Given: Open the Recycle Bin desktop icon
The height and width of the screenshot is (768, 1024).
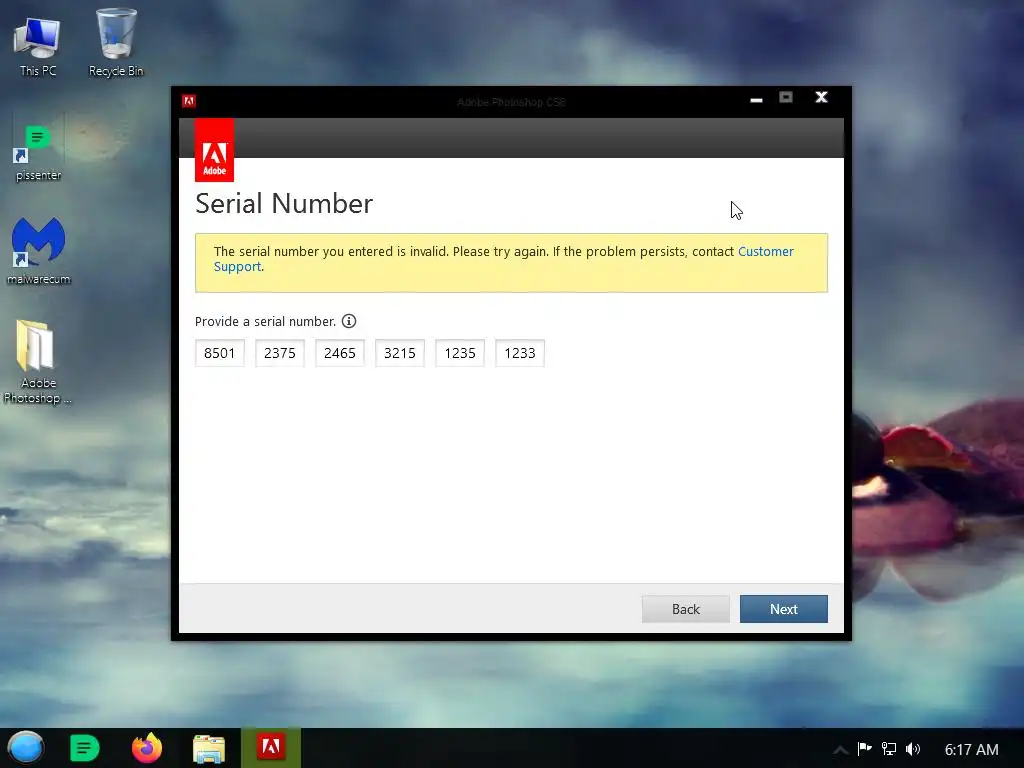Looking at the screenshot, I should [x=116, y=43].
